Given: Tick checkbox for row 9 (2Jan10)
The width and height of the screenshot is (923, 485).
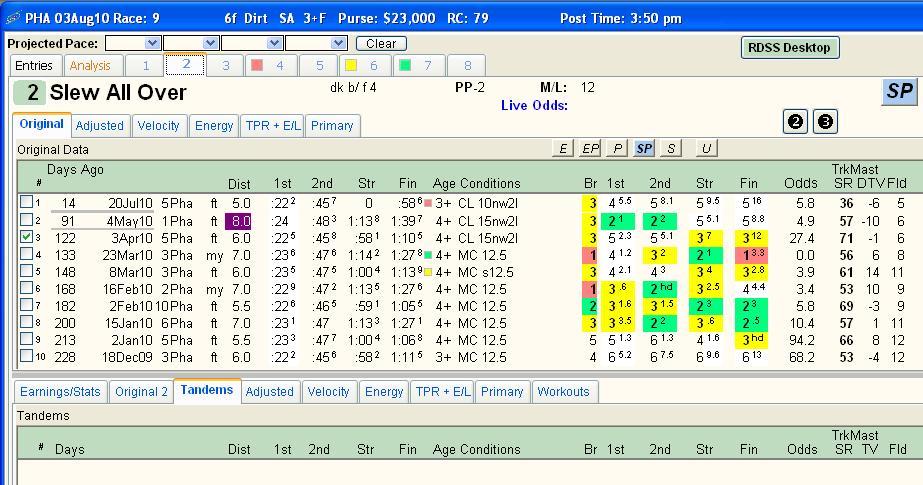Looking at the screenshot, I should pos(26,339).
